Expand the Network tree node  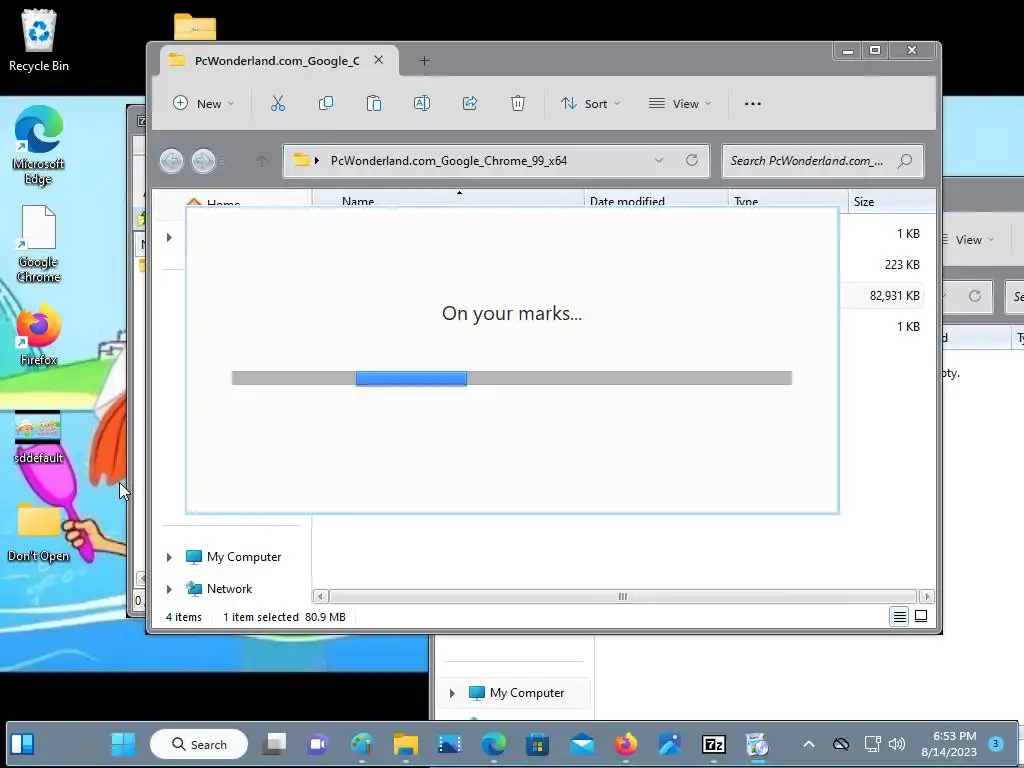pos(169,589)
